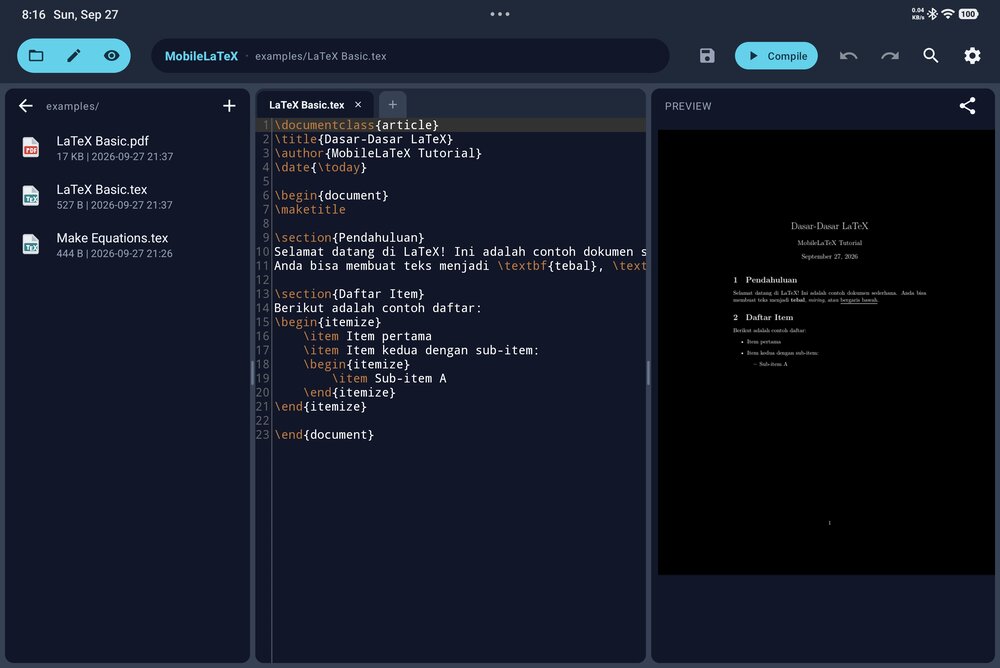
Task: Click the rendered PDF preview page
Action: [827, 352]
